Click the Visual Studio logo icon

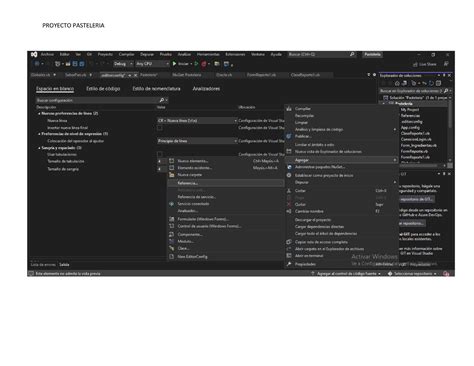[34, 54]
